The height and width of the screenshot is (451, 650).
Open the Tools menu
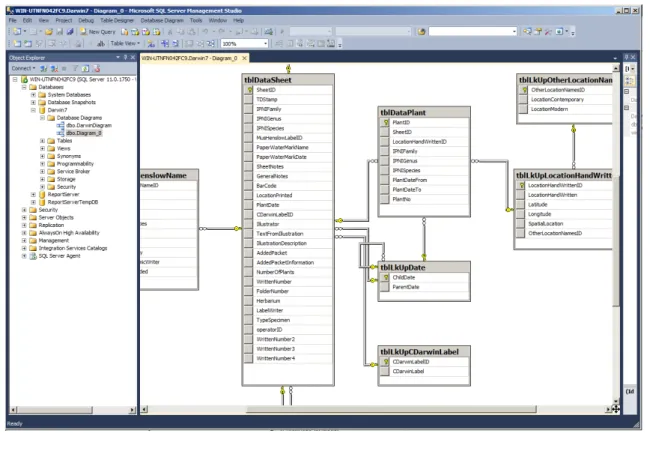click(x=196, y=20)
